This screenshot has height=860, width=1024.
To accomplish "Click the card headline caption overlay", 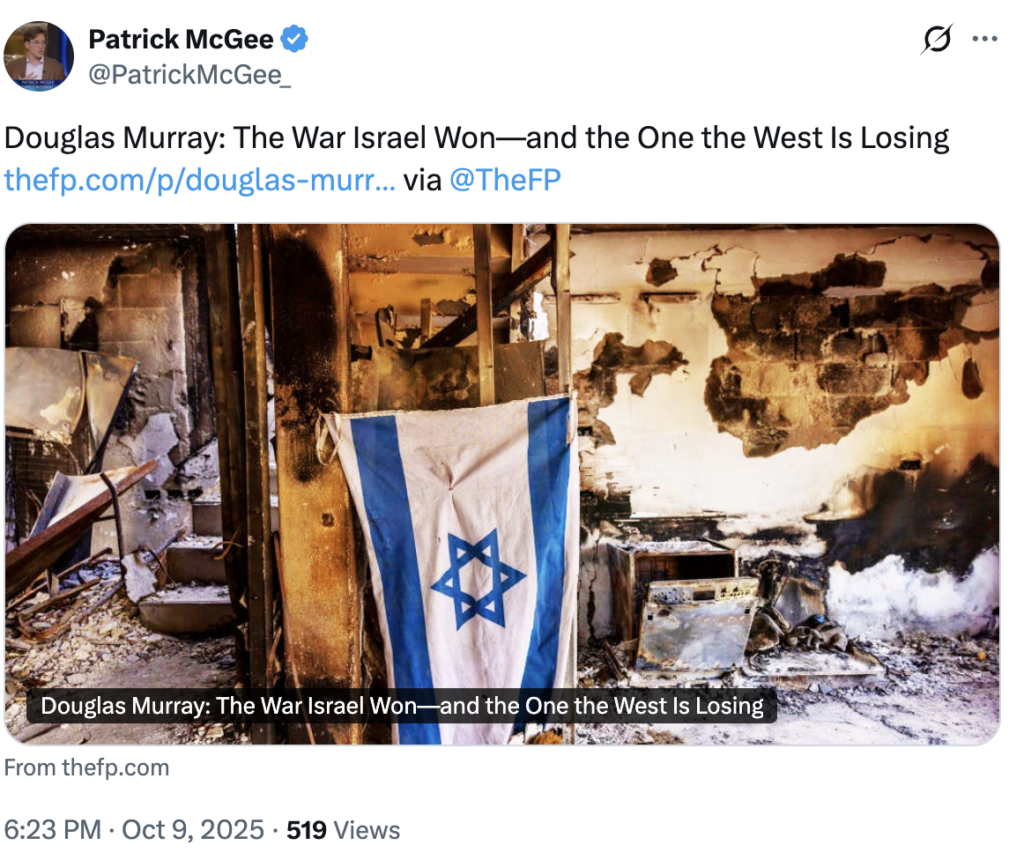I will tap(402, 706).
